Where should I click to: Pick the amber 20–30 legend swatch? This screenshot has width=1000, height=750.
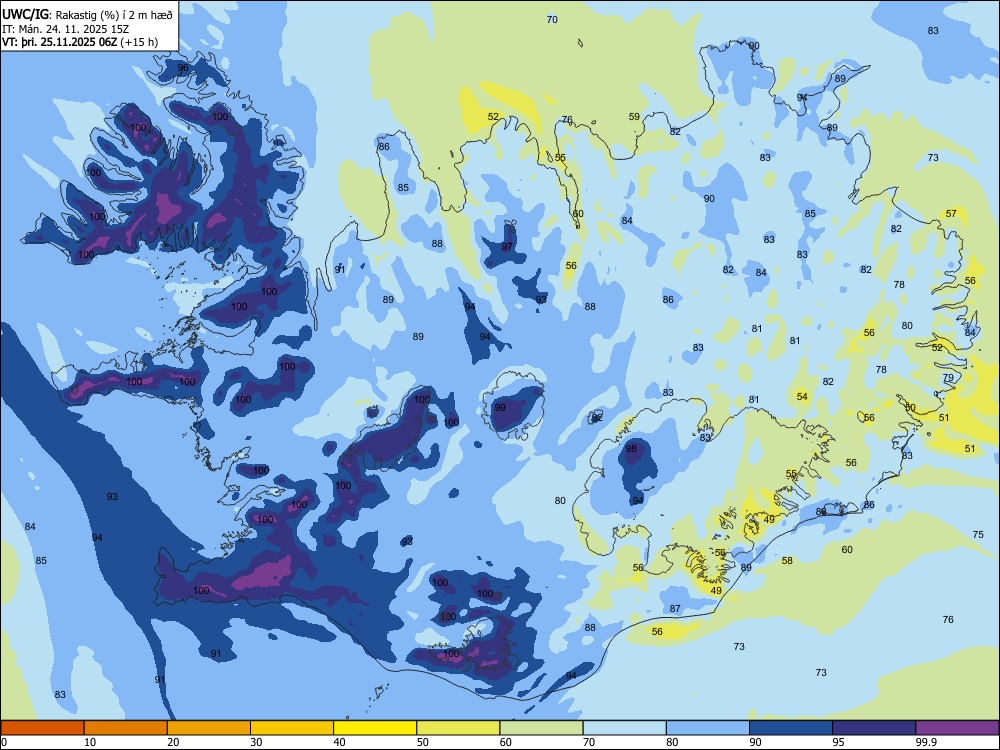209,728
